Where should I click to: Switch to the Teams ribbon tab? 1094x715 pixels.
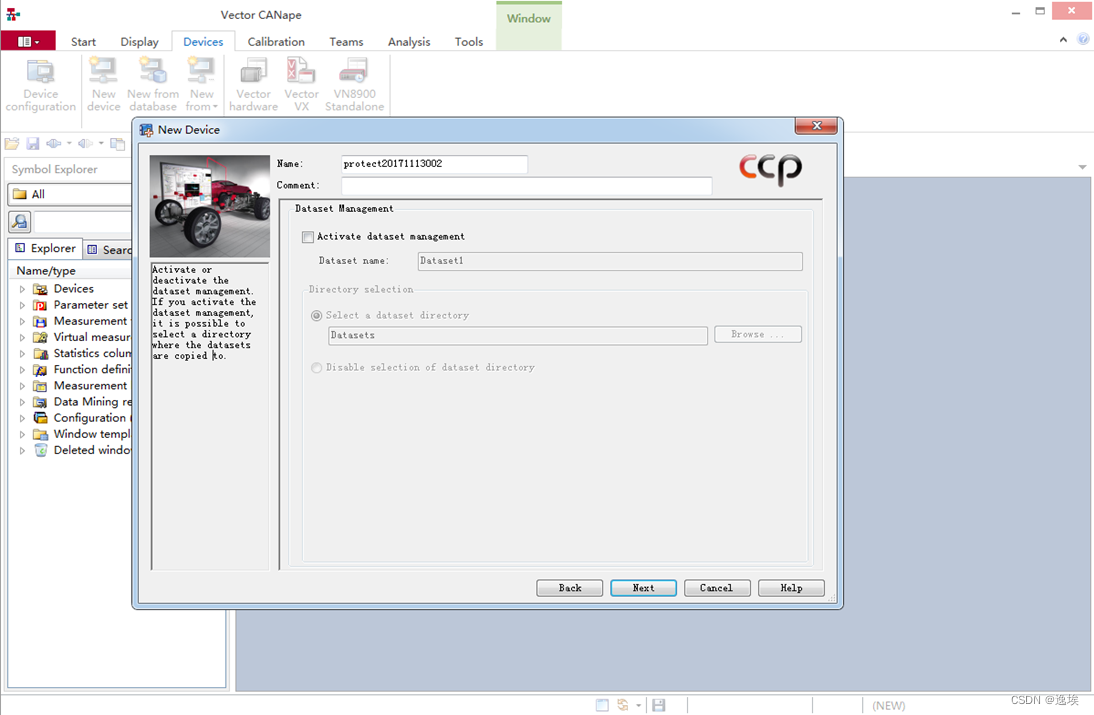(346, 42)
